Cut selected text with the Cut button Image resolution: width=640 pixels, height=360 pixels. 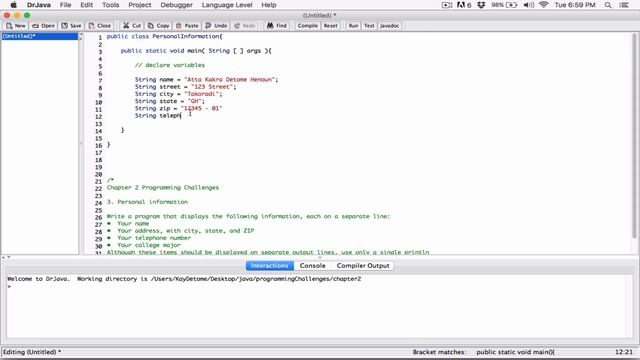click(x=132, y=26)
